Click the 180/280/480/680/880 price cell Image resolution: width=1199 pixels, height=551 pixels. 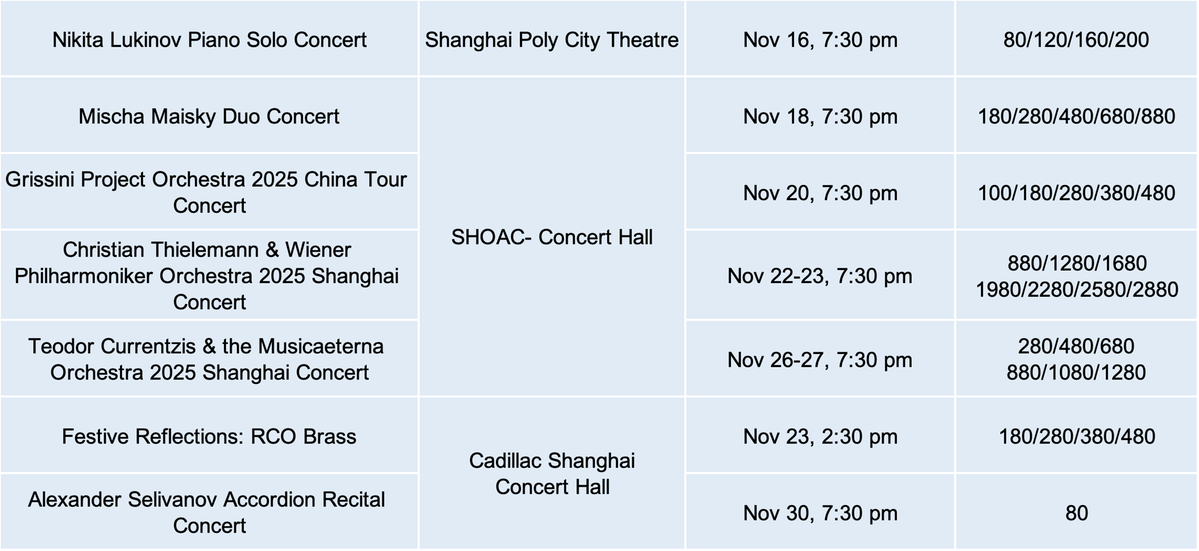coord(1075,117)
